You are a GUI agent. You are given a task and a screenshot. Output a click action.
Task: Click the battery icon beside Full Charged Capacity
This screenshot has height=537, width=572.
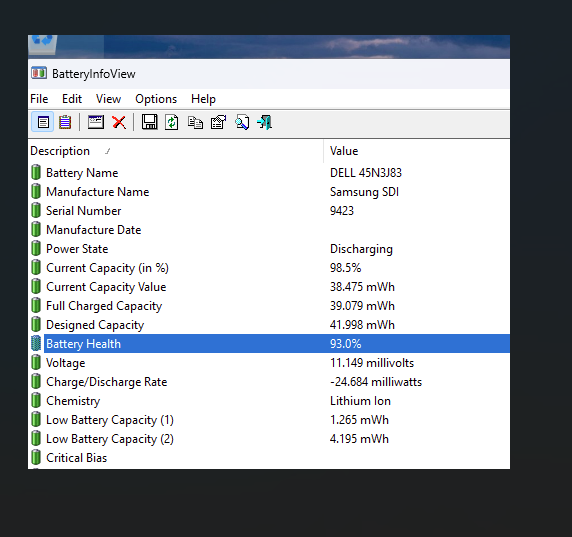[x=36, y=305]
